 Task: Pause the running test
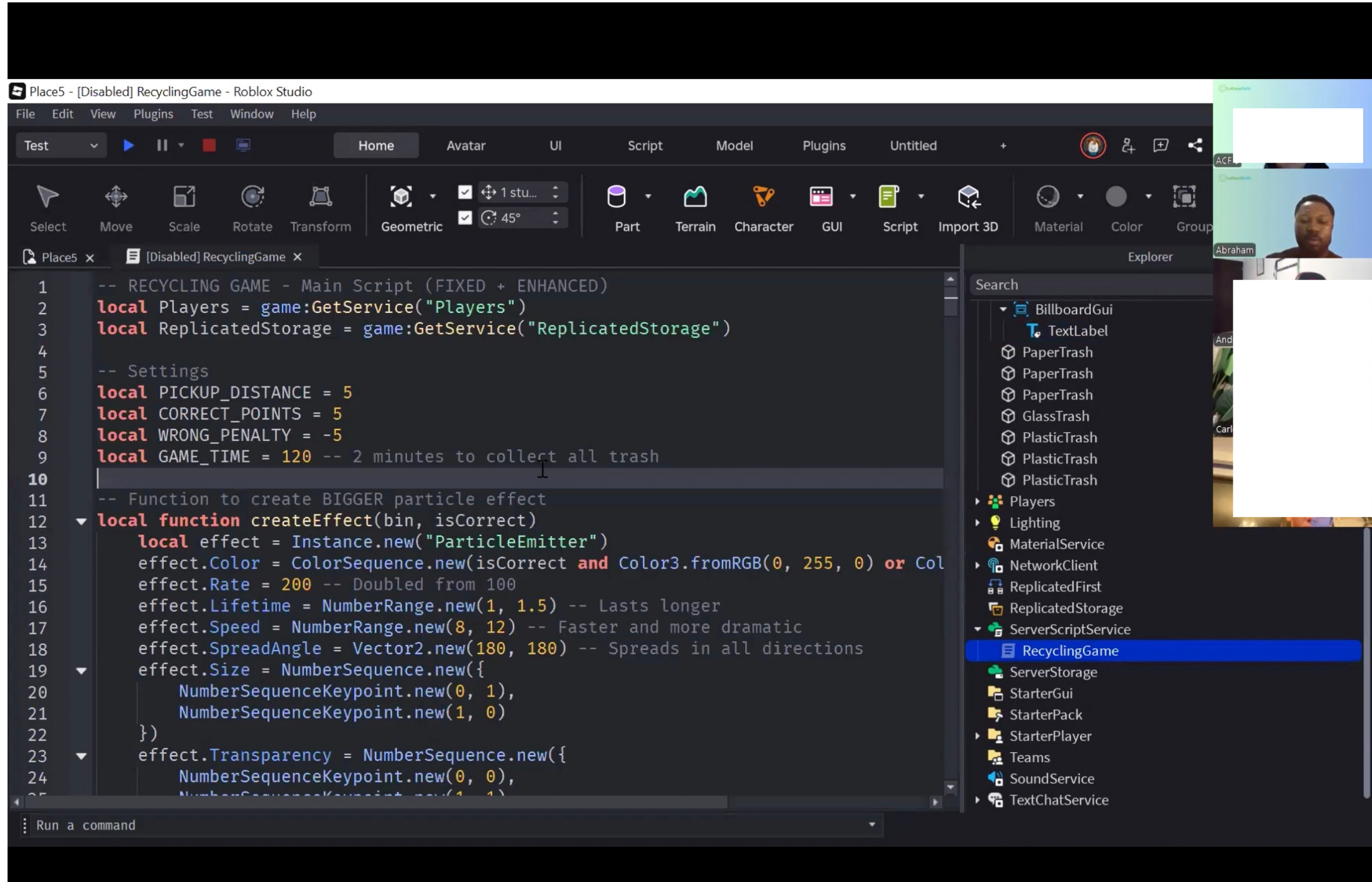point(162,145)
